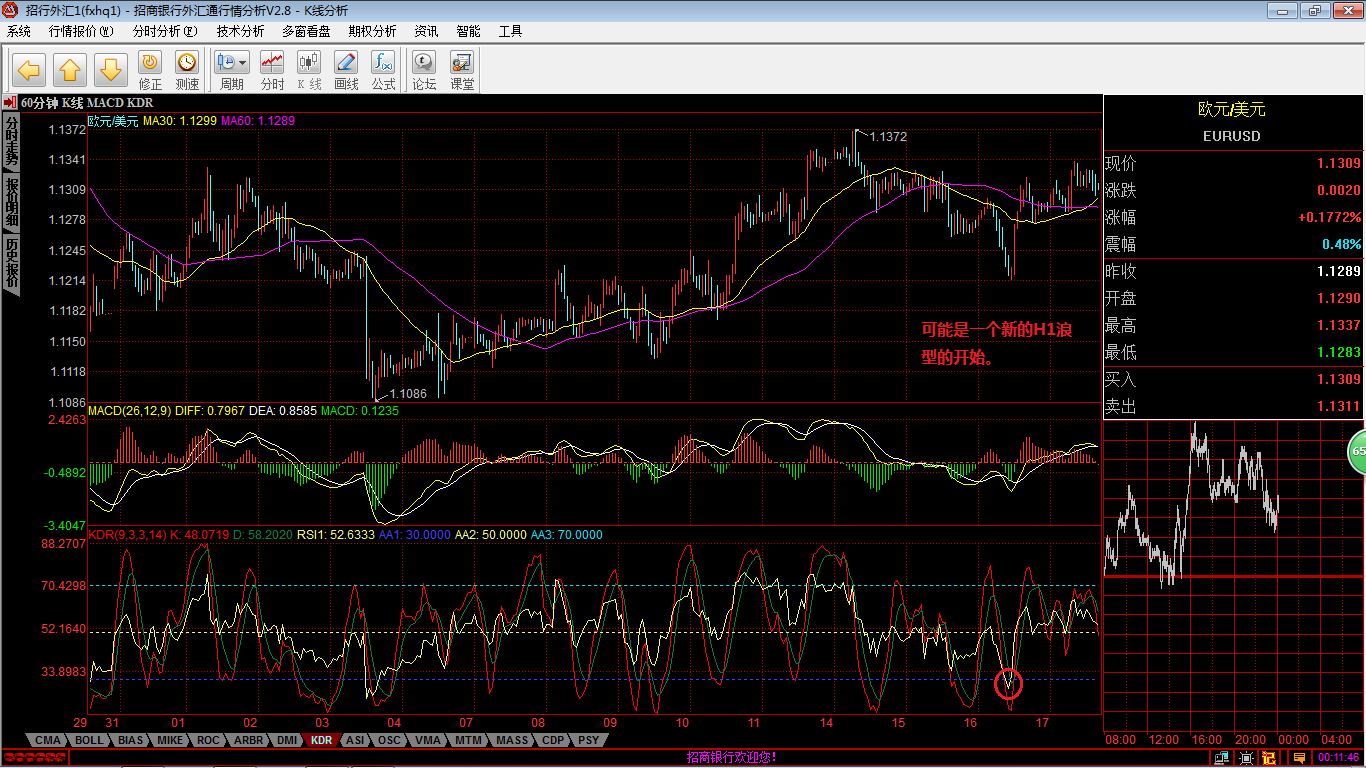1366x768 pixels.
Task: Click the 修正 toolbar icon
Action: click(x=150, y=71)
